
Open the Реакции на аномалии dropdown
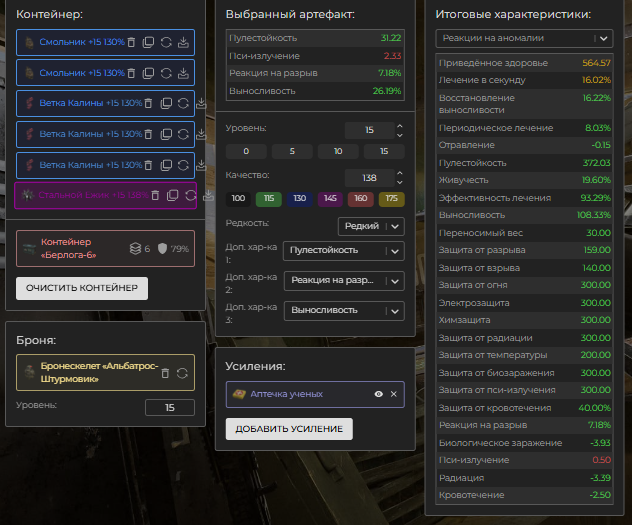[x=524, y=38]
